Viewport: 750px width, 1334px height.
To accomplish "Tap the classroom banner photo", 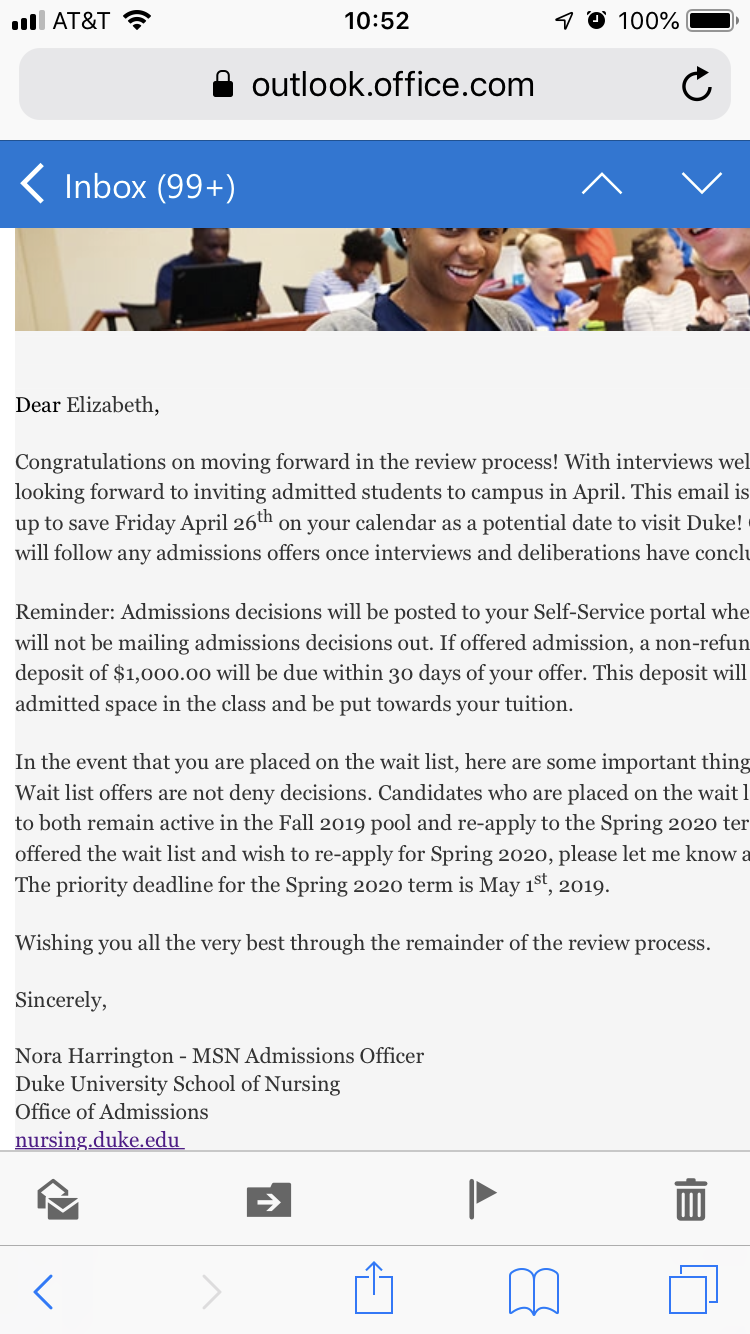I will [x=382, y=279].
